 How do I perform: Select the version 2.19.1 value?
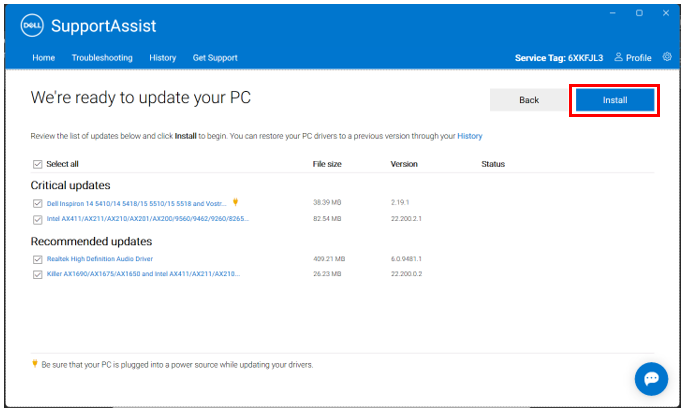tap(400, 202)
